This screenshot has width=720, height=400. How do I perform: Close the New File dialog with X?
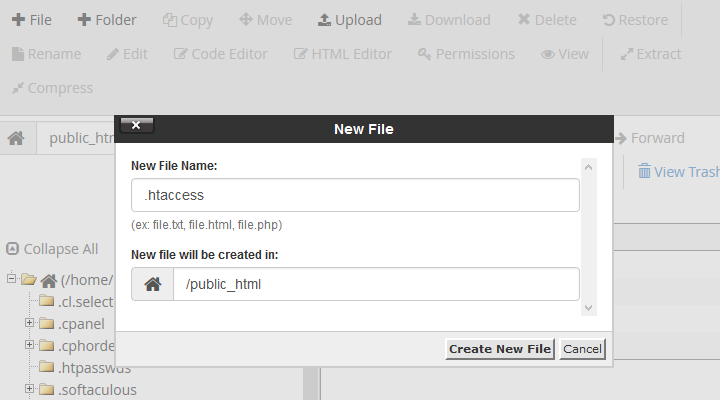[136, 125]
